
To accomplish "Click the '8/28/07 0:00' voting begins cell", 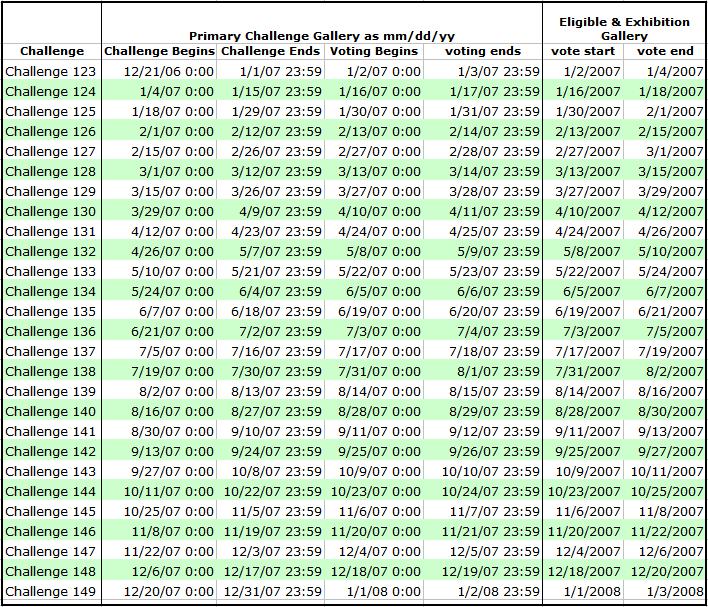I will [380, 411].
